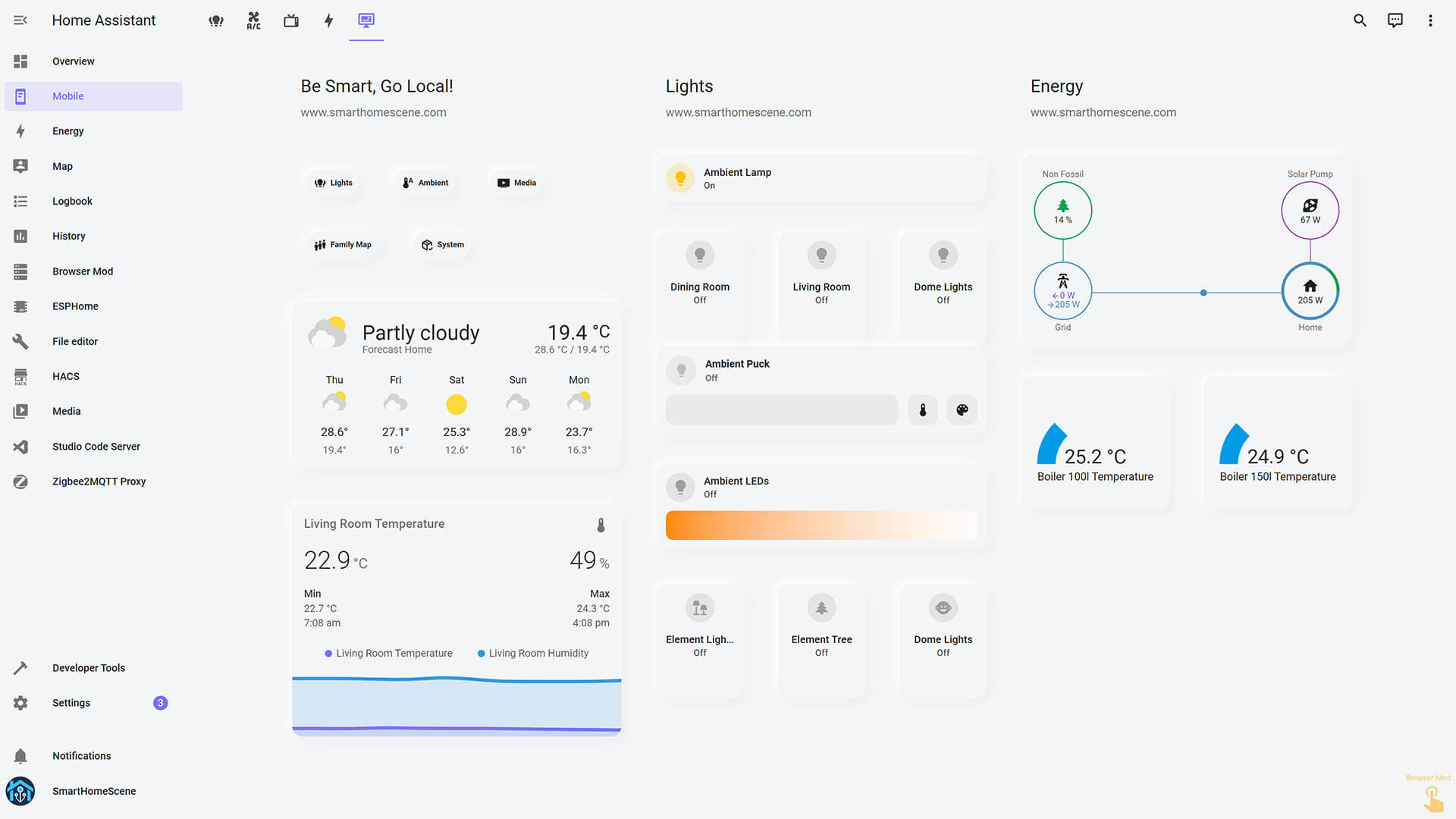Click the Family Map chip button

343,245
